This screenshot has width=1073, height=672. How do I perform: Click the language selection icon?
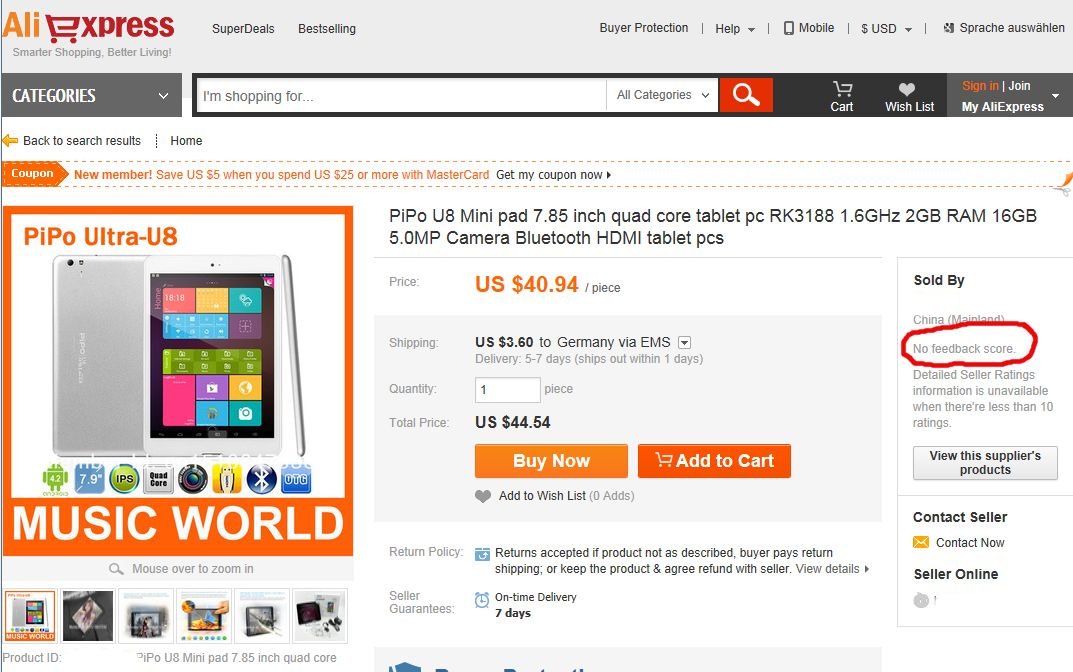(x=948, y=28)
